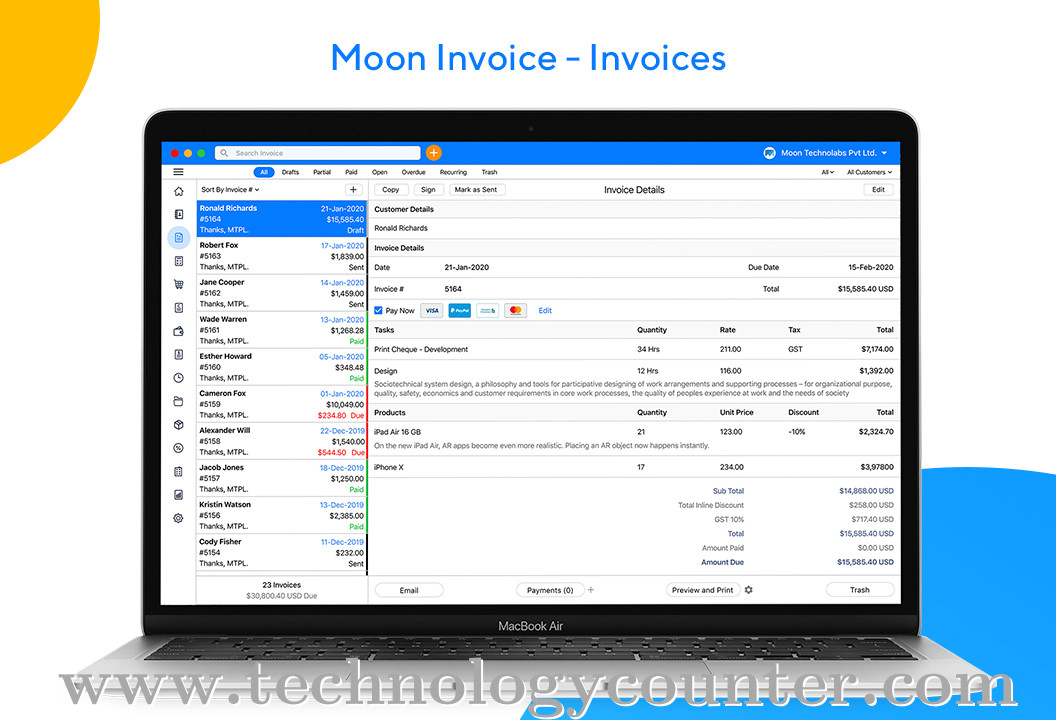Click the blue Edit link beside payment icons
1056x721 pixels.
tap(545, 310)
